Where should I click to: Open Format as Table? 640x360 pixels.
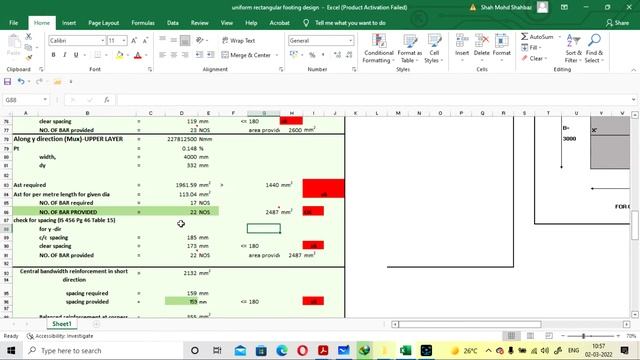(x=410, y=49)
